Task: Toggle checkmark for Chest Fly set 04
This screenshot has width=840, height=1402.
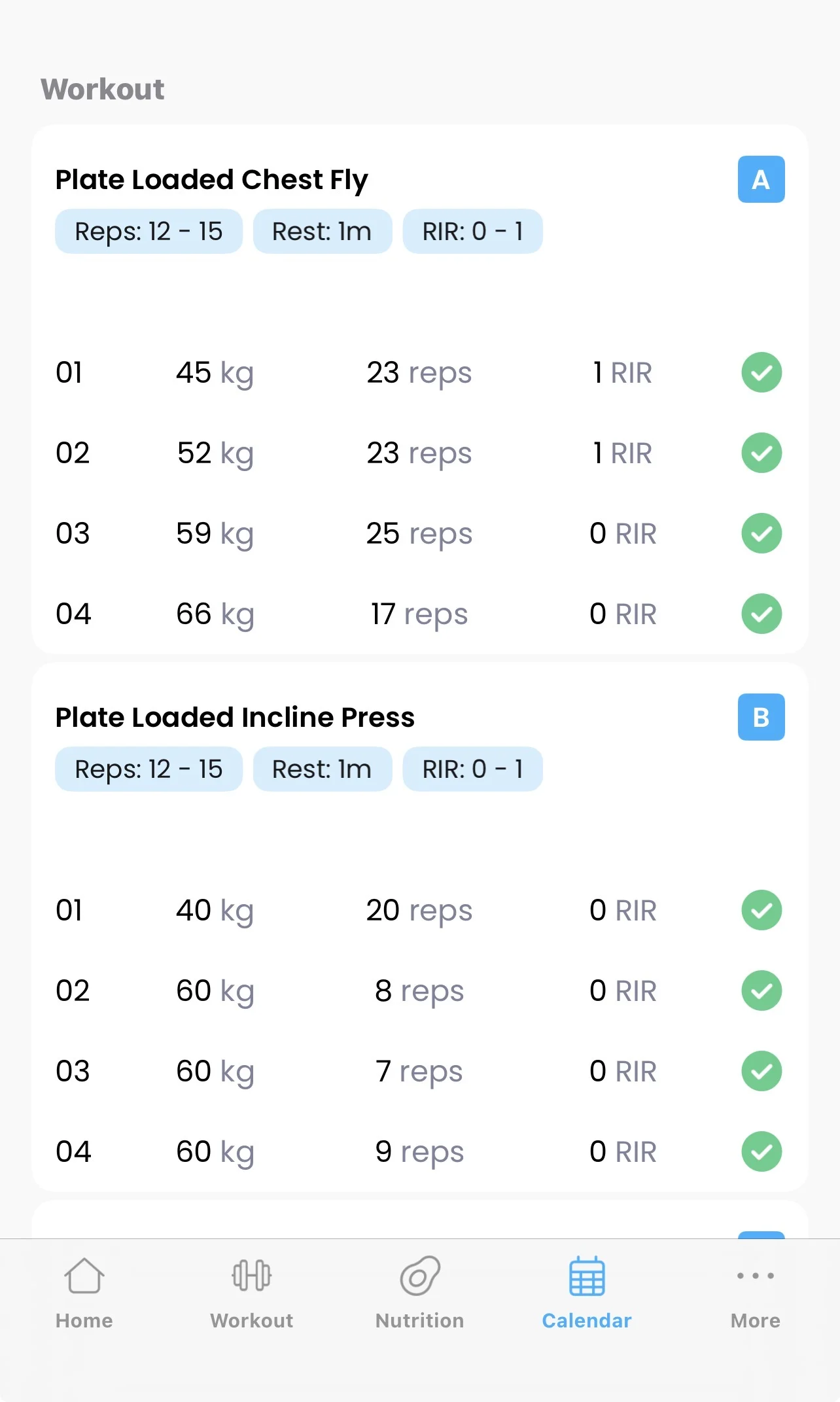Action: tap(761, 614)
